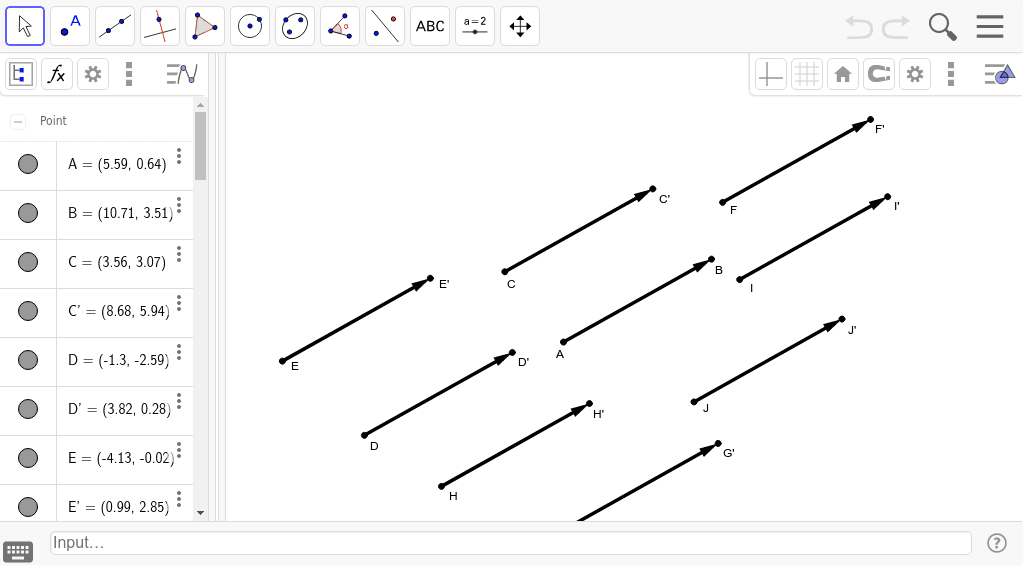Open the main hamburger menu

(990, 27)
